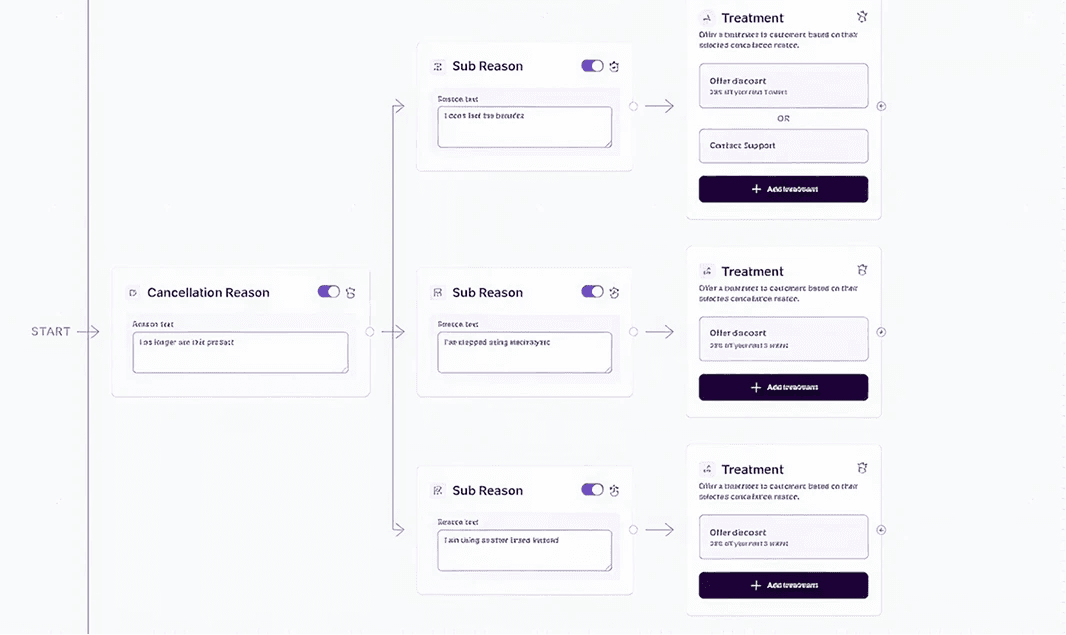The width and height of the screenshot is (1066, 635).
Task: Delete the bottom Sub Reason node
Action: click(614, 490)
